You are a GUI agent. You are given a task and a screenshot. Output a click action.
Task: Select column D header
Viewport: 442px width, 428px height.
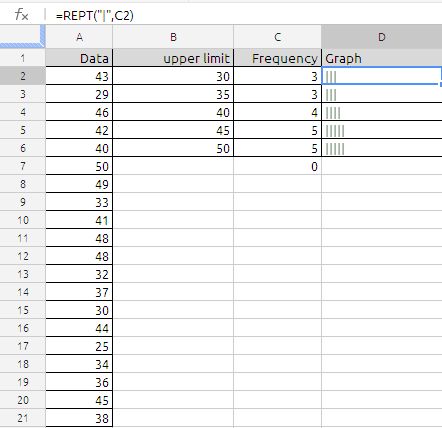[x=382, y=37]
